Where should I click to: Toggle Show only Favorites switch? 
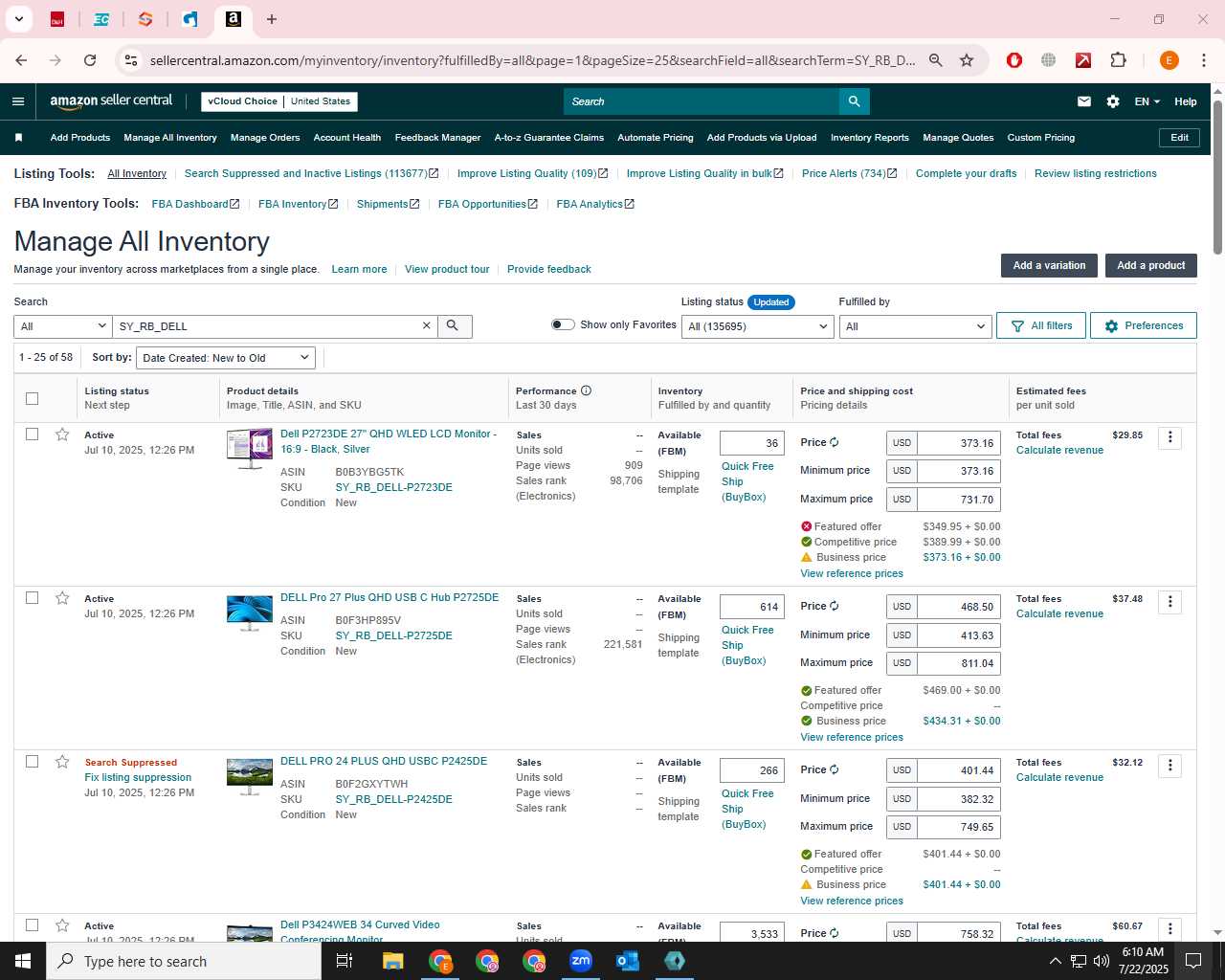[563, 324]
